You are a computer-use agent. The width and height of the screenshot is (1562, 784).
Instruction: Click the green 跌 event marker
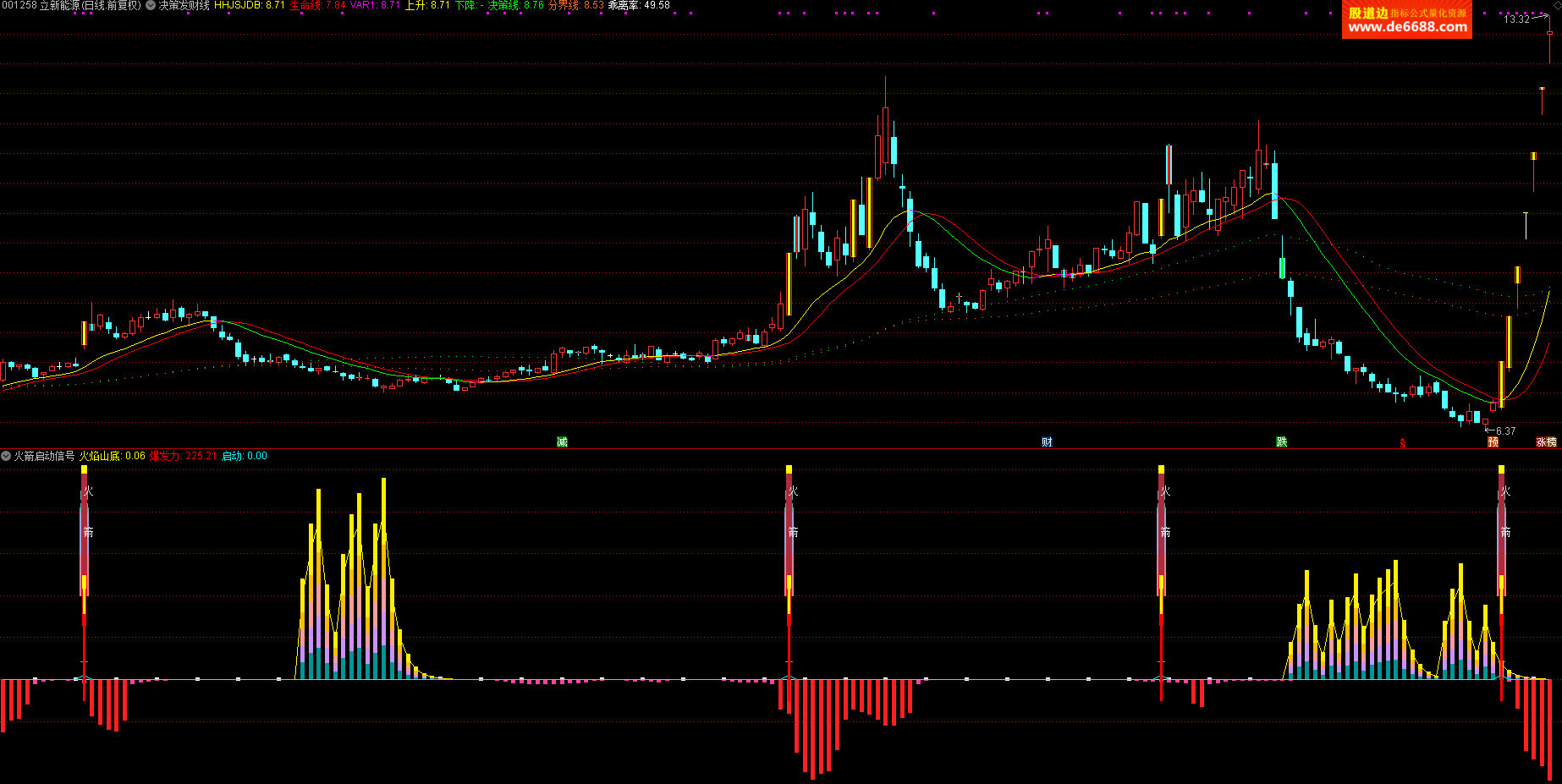pyautogui.click(x=1282, y=442)
